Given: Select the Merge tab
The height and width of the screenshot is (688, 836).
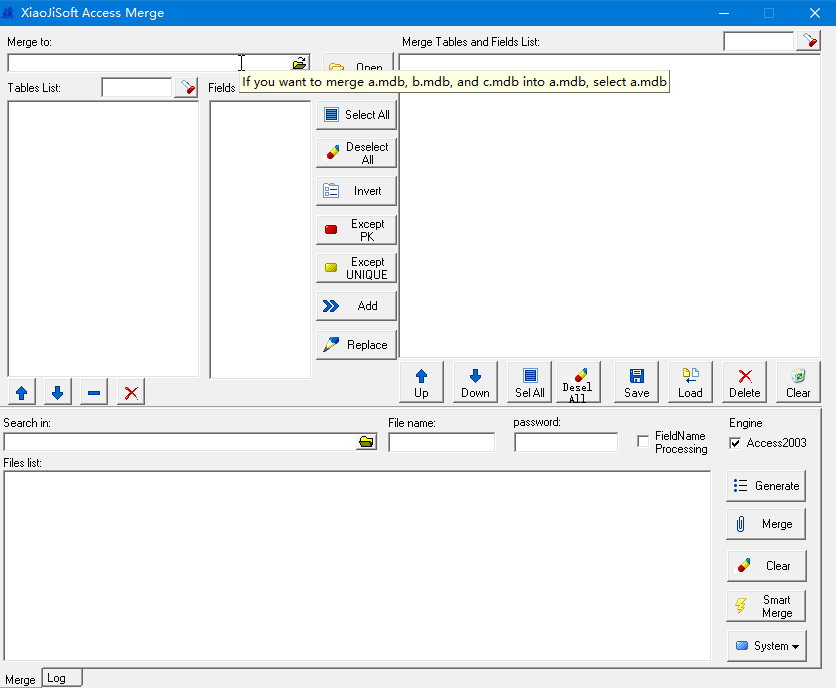Looking at the screenshot, I should click(x=20, y=679).
